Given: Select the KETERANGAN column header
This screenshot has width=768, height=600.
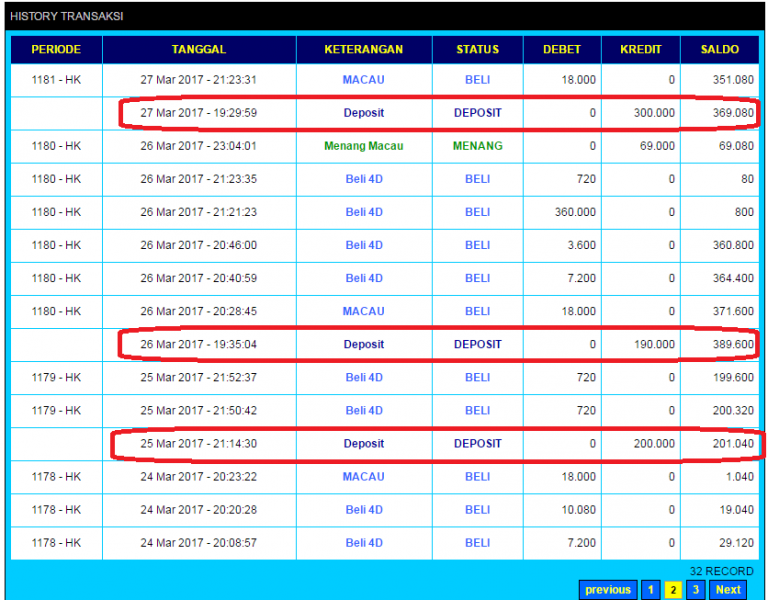Looking at the screenshot, I should (364, 49).
